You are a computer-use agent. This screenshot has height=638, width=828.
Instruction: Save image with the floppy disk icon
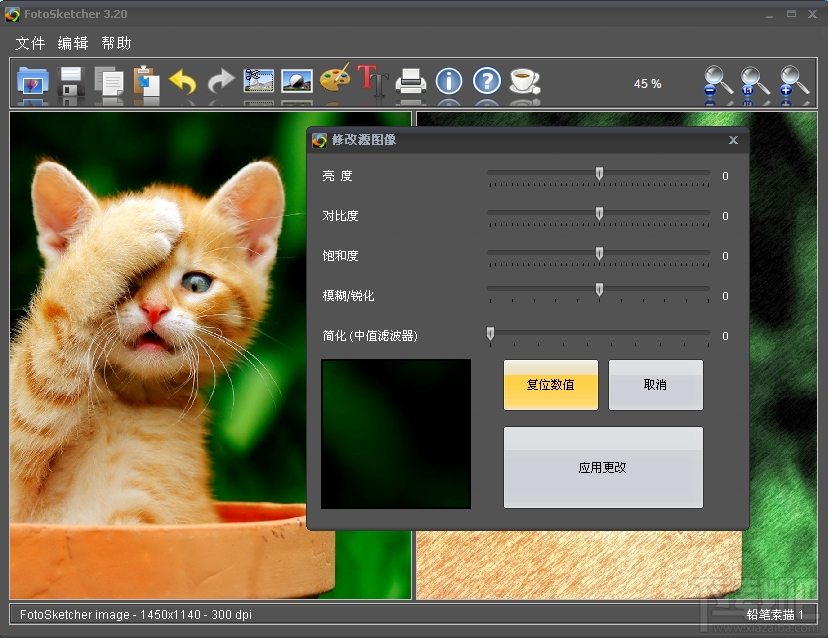click(x=71, y=81)
